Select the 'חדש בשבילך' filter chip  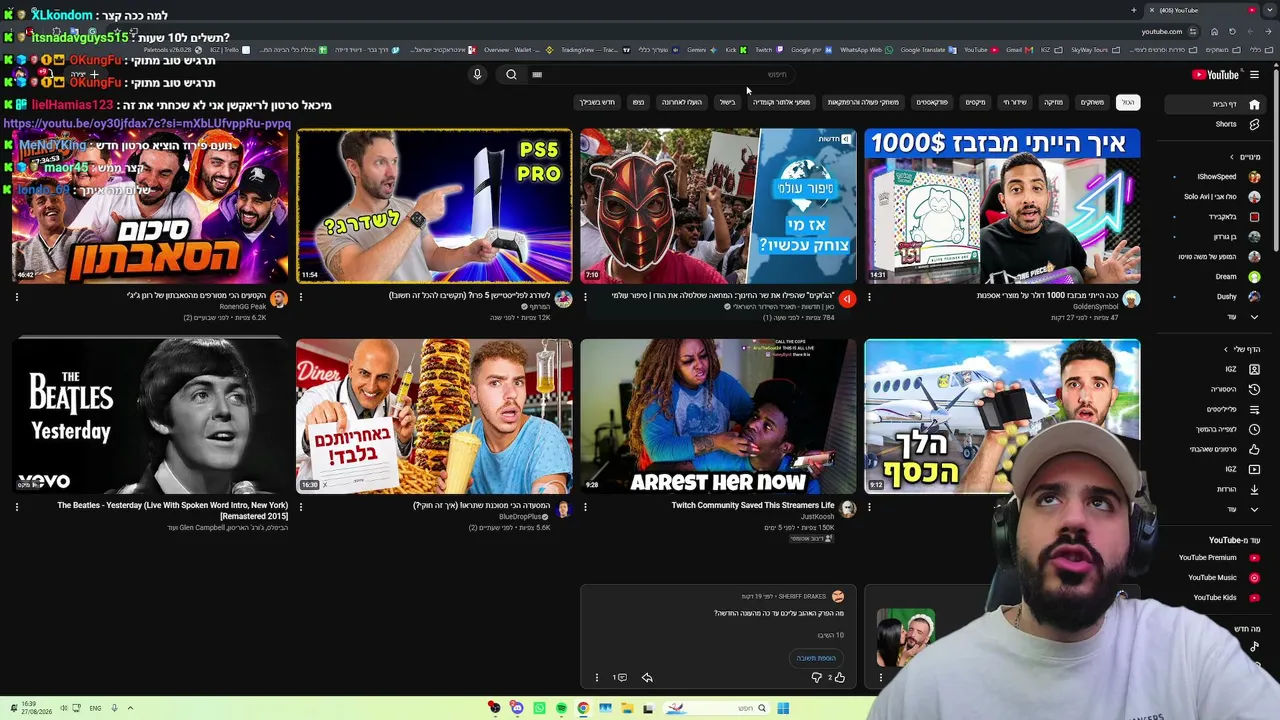point(597,102)
